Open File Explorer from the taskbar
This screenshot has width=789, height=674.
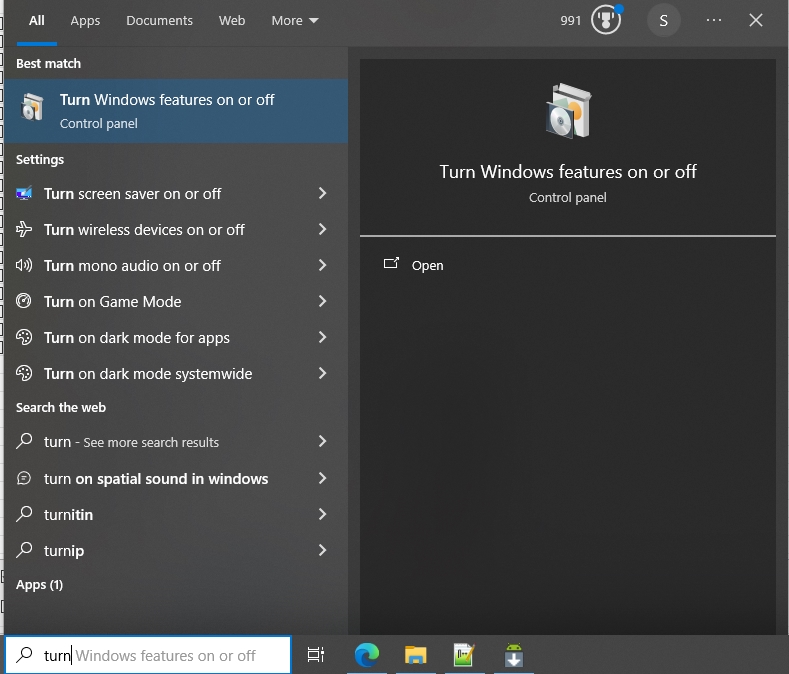pos(416,655)
